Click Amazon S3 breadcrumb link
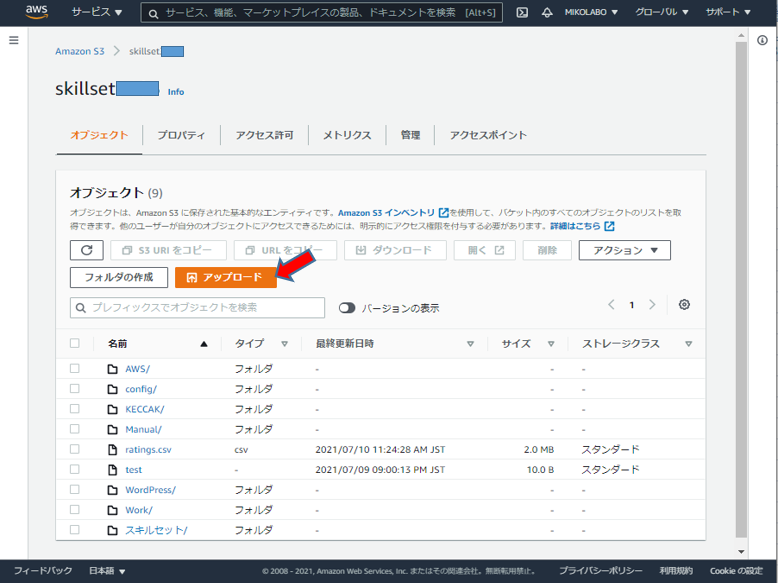The height and width of the screenshot is (585, 779). [x=80, y=51]
